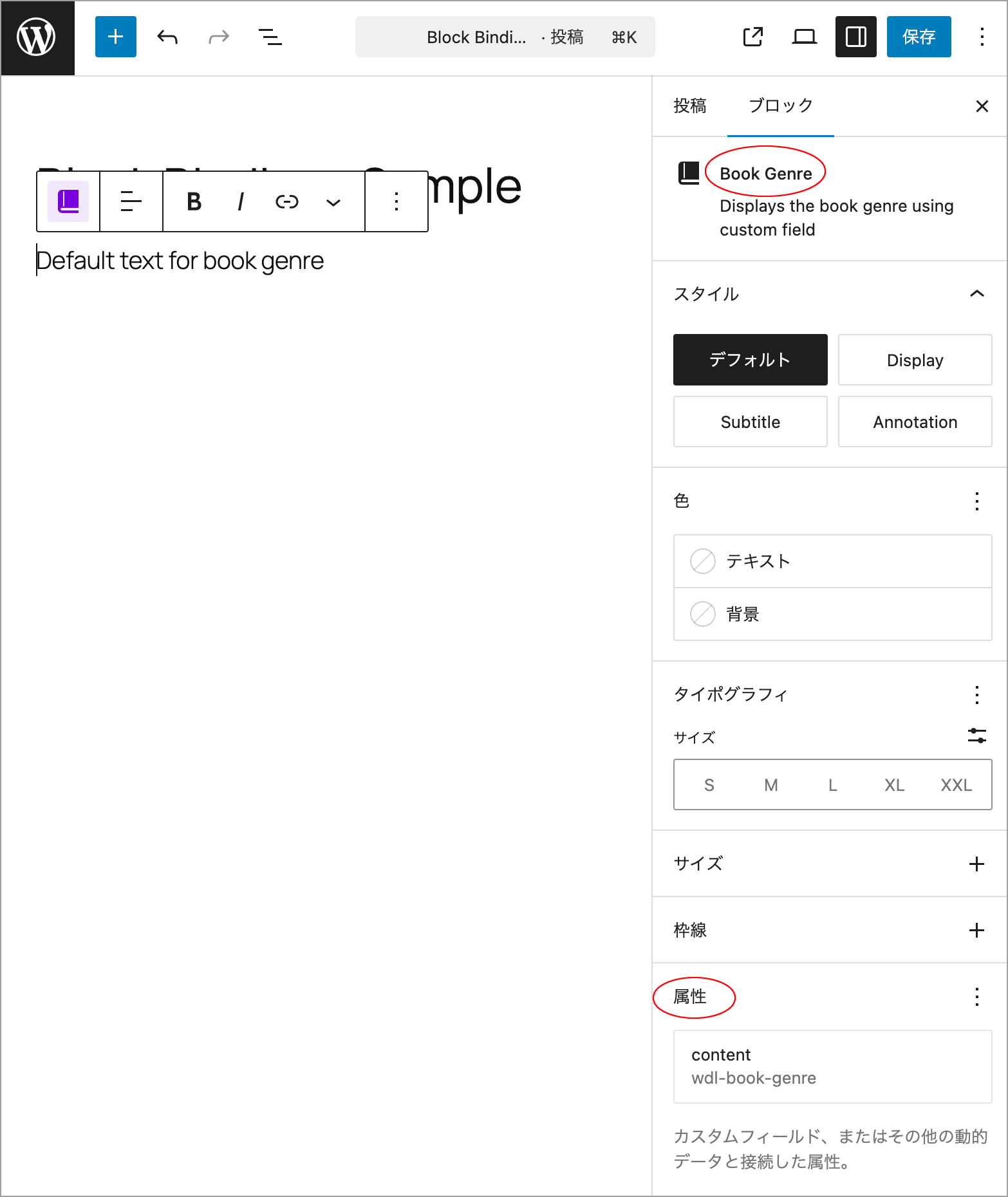1008x1197 pixels.
Task: Open the テキスト color picker
Action: (x=833, y=561)
